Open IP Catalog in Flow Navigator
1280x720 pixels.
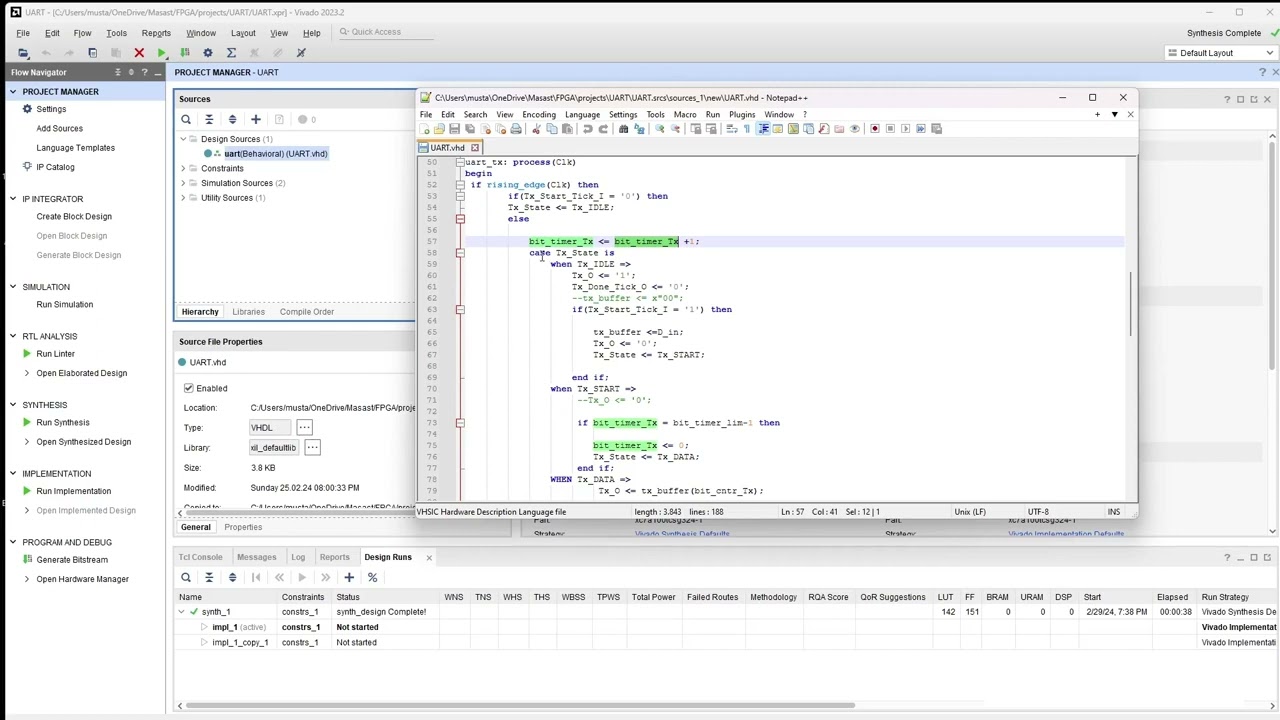[55, 167]
